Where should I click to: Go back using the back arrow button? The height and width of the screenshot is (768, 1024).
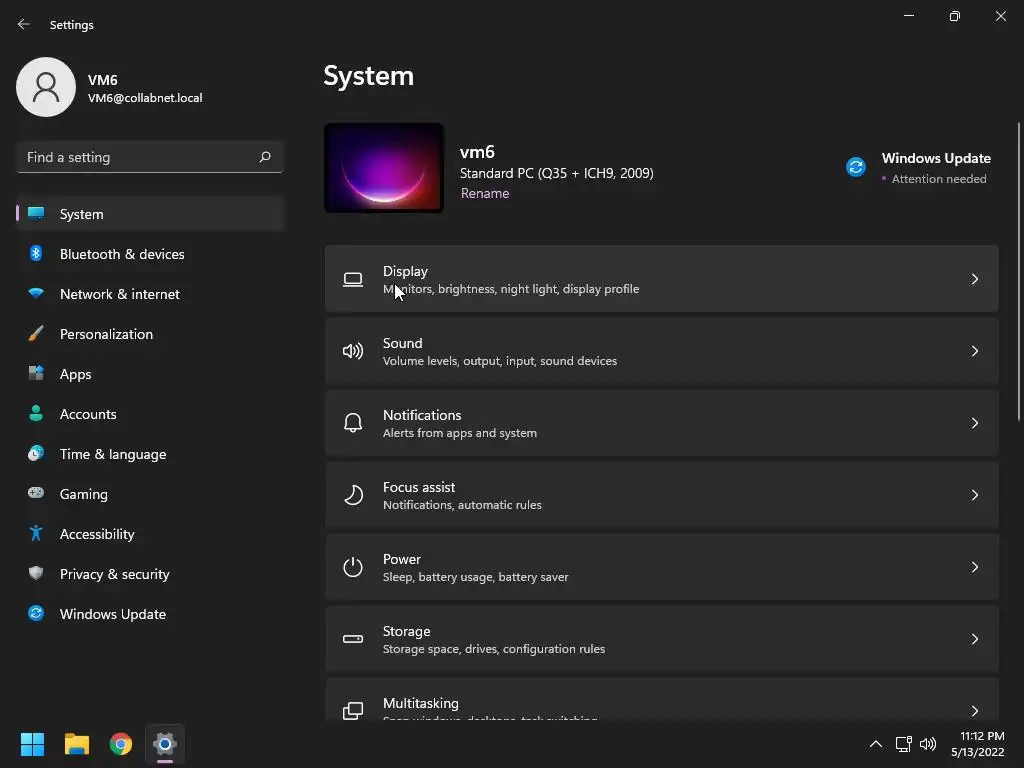click(24, 24)
